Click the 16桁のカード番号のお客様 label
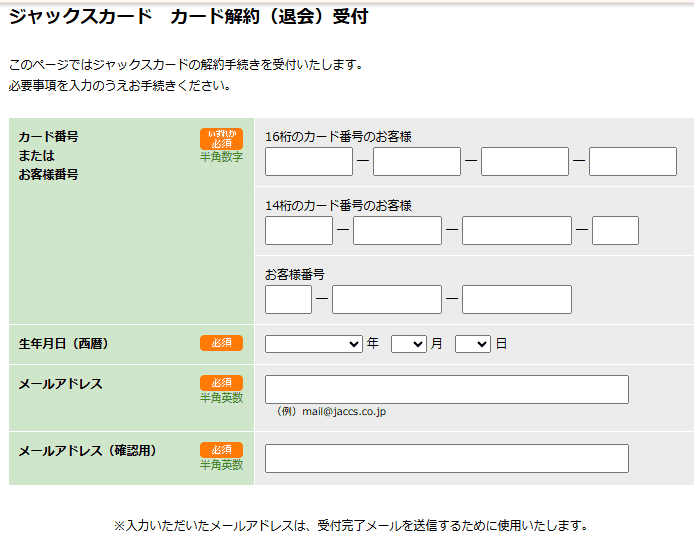694x558 pixels. pos(338,137)
